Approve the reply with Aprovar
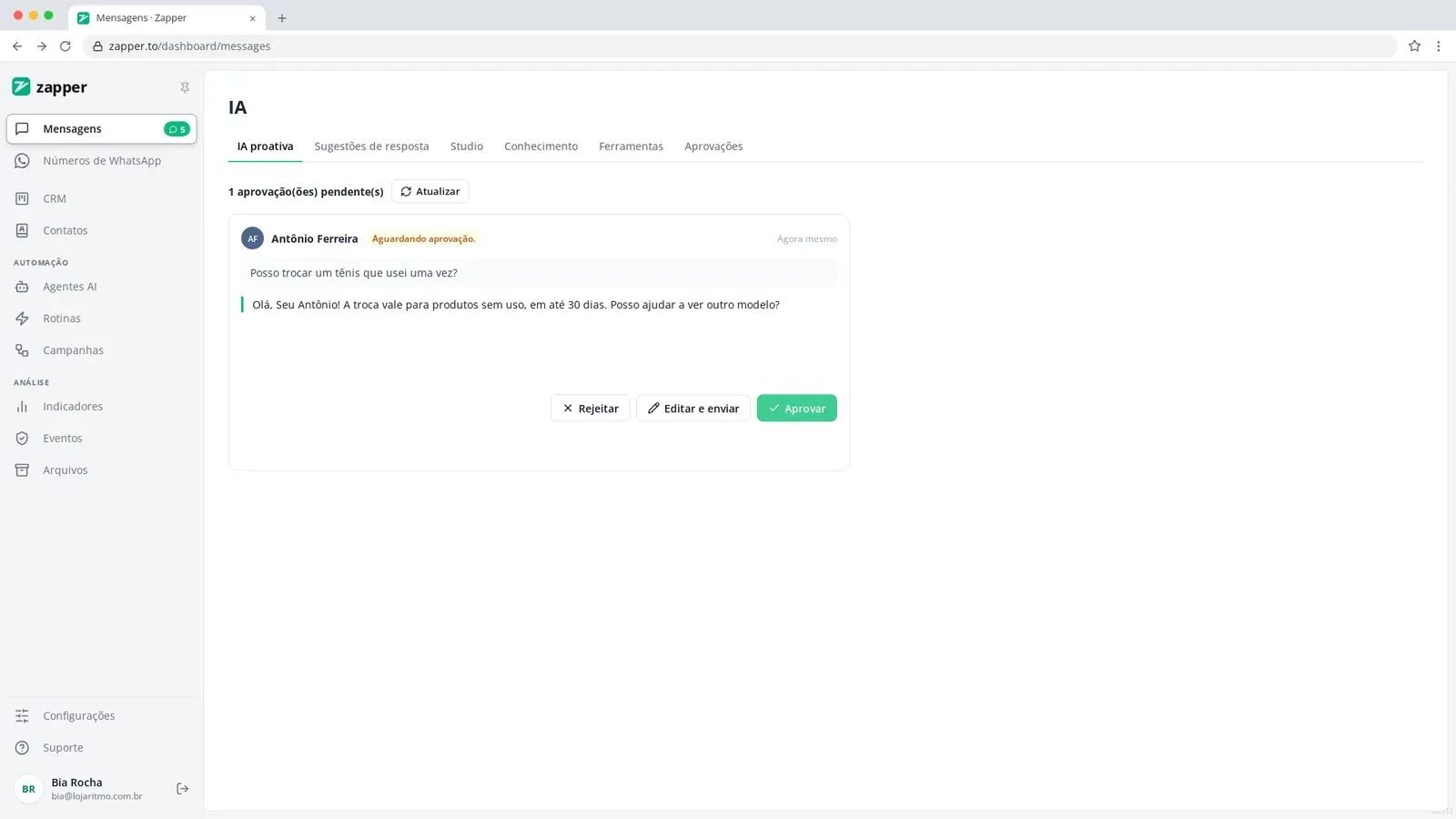 click(x=797, y=409)
